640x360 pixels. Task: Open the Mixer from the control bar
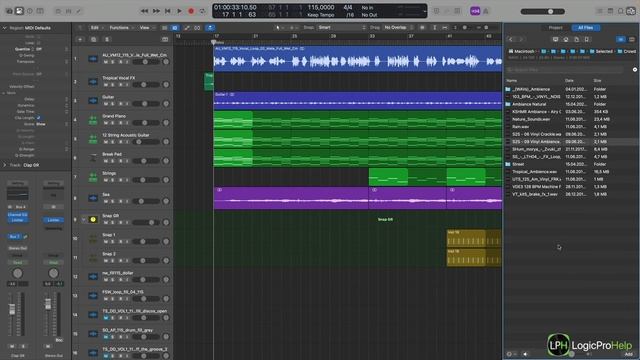click(x=68, y=11)
